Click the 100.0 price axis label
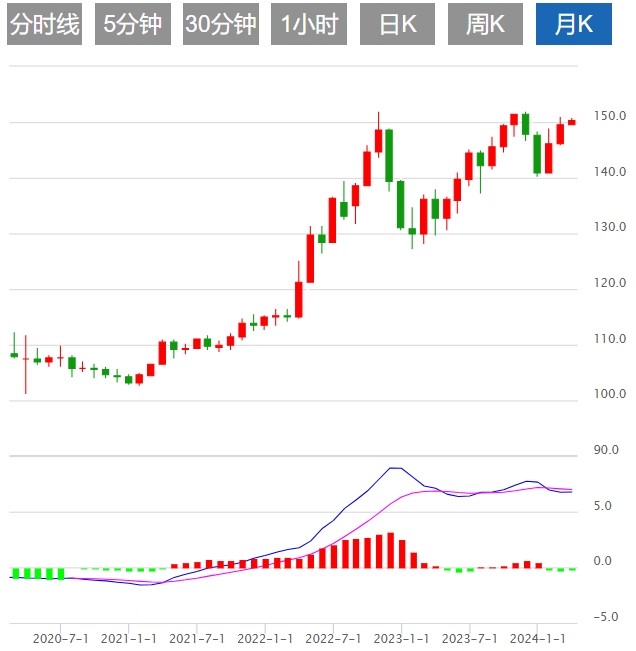This screenshot has height=651, width=636. click(609, 394)
